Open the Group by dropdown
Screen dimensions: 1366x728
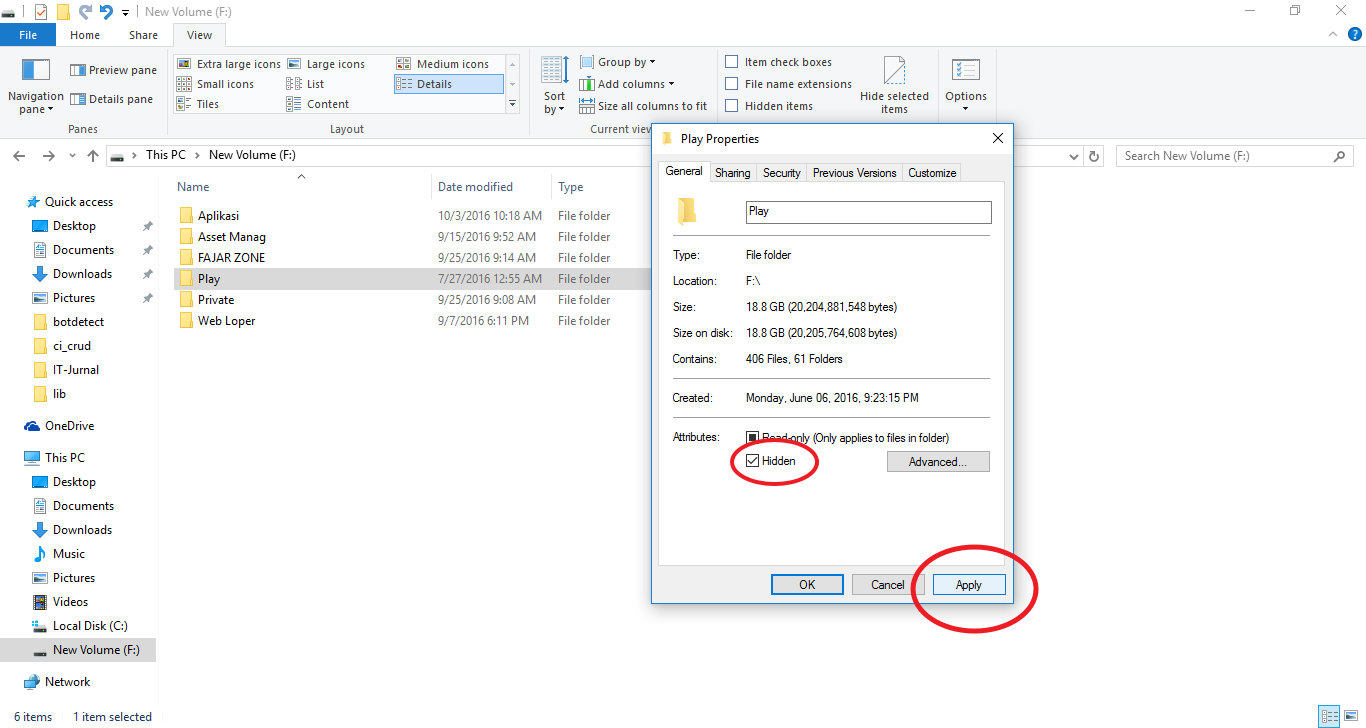click(618, 62)
